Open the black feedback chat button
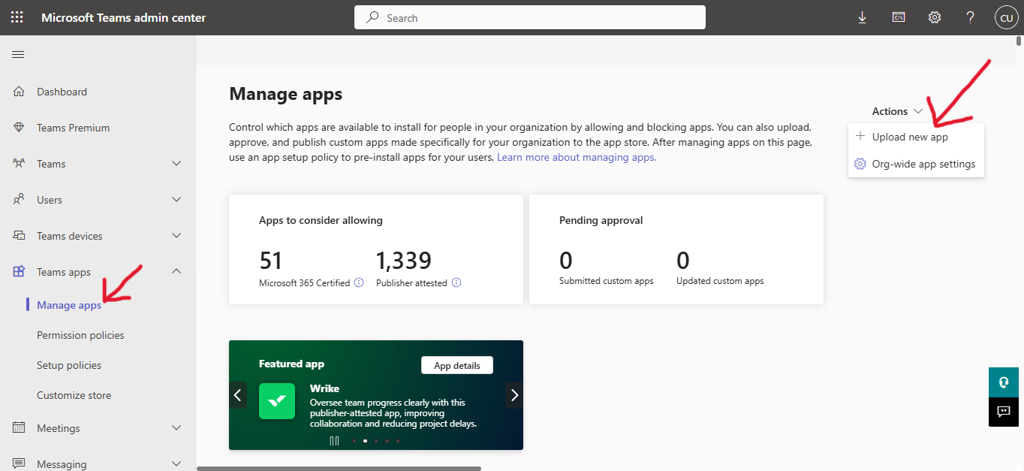The height and width of the screenshot is (471, 1024). (1004, 412)
